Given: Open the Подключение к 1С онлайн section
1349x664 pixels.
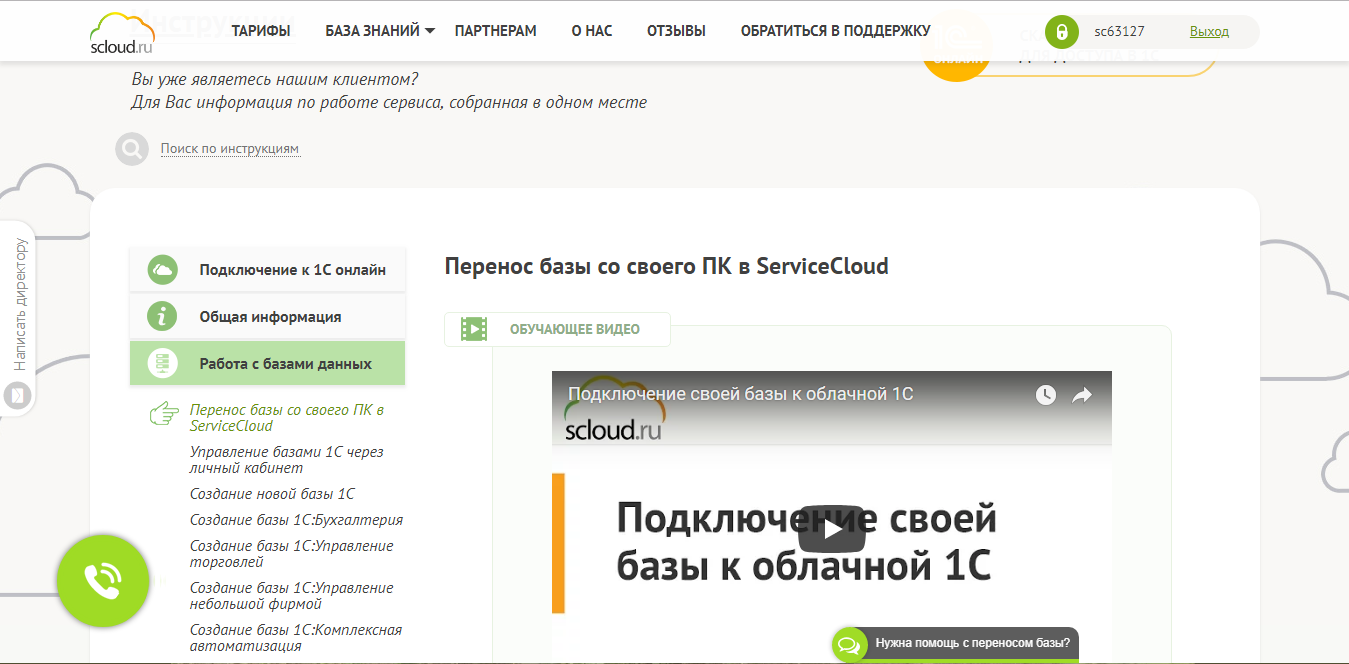Looking at the screenshot, I should point(268,270).
